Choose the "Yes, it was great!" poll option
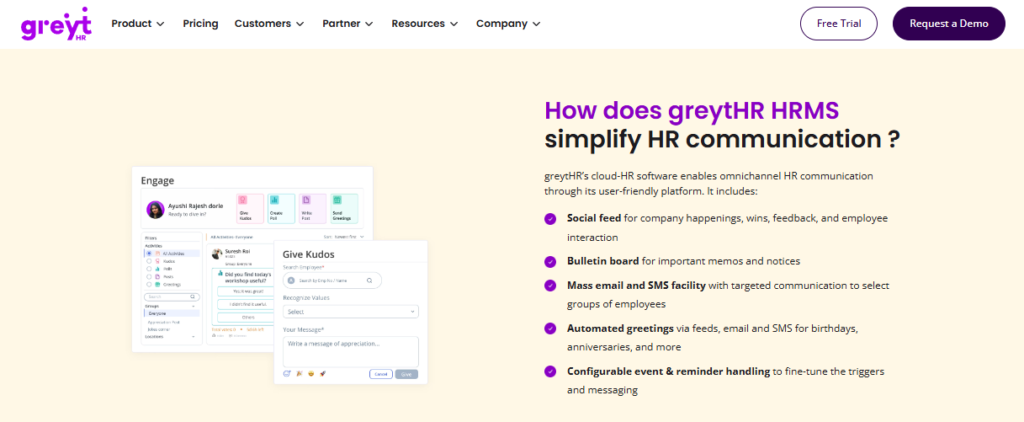 (x=245, y=291)
